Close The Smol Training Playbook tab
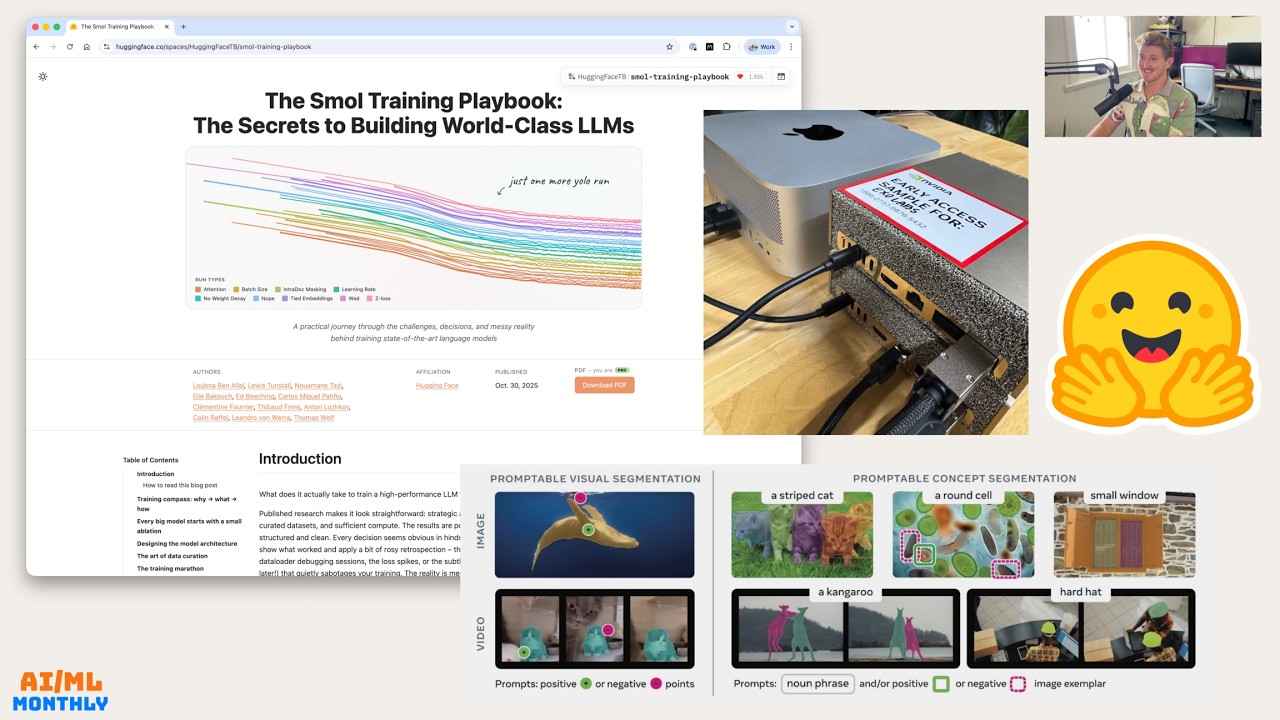 point(165,26)
